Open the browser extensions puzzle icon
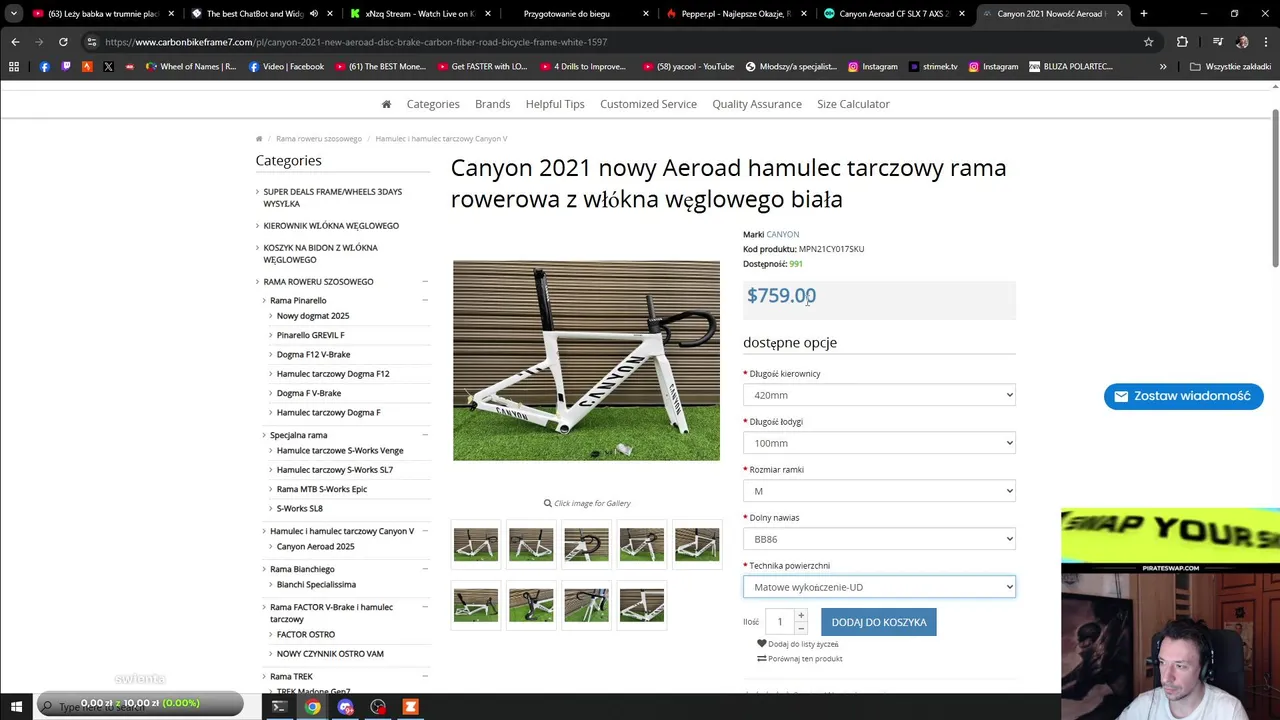 click(x=1182, y=42)
